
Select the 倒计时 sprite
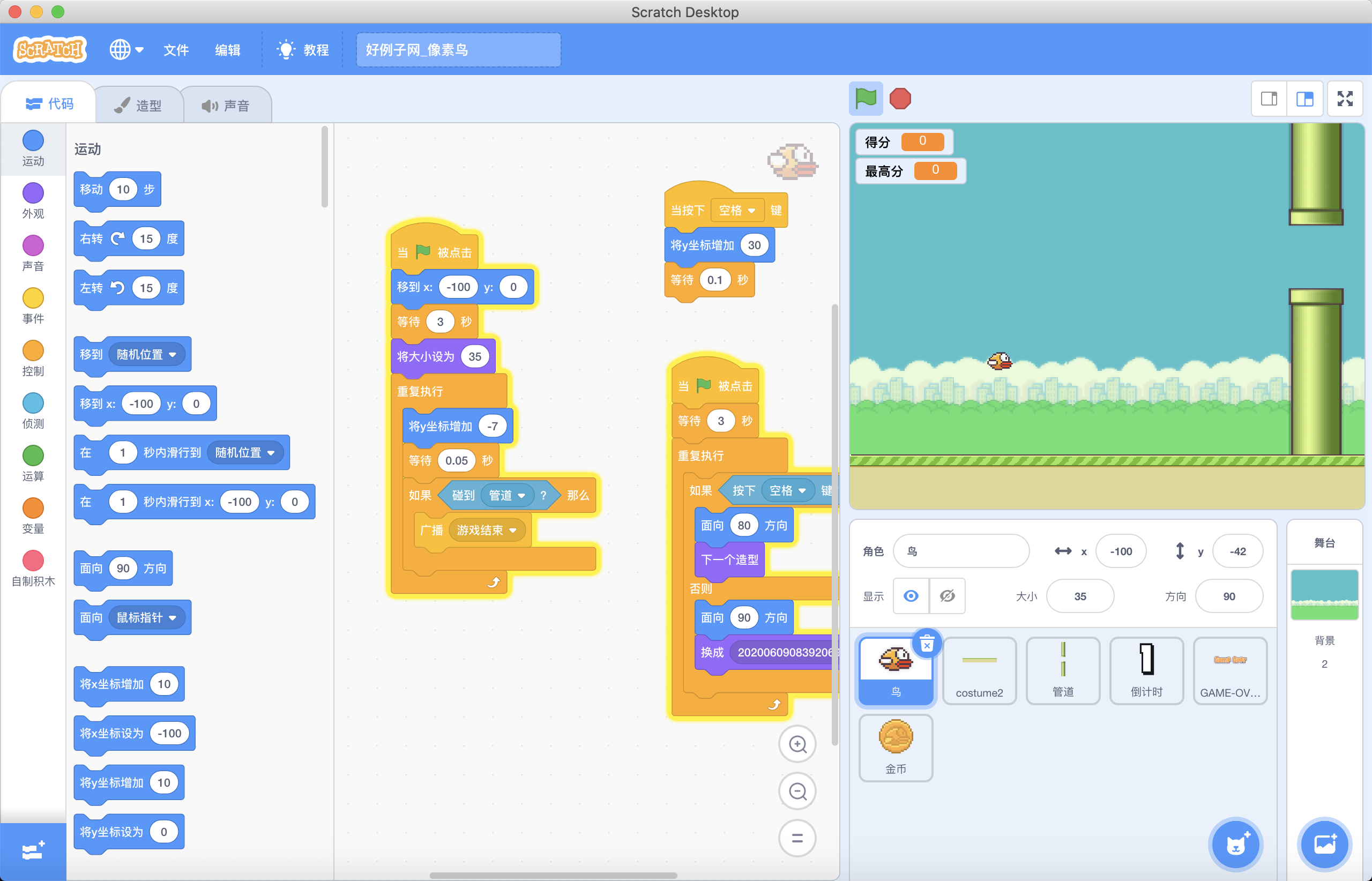[1146, 670]
